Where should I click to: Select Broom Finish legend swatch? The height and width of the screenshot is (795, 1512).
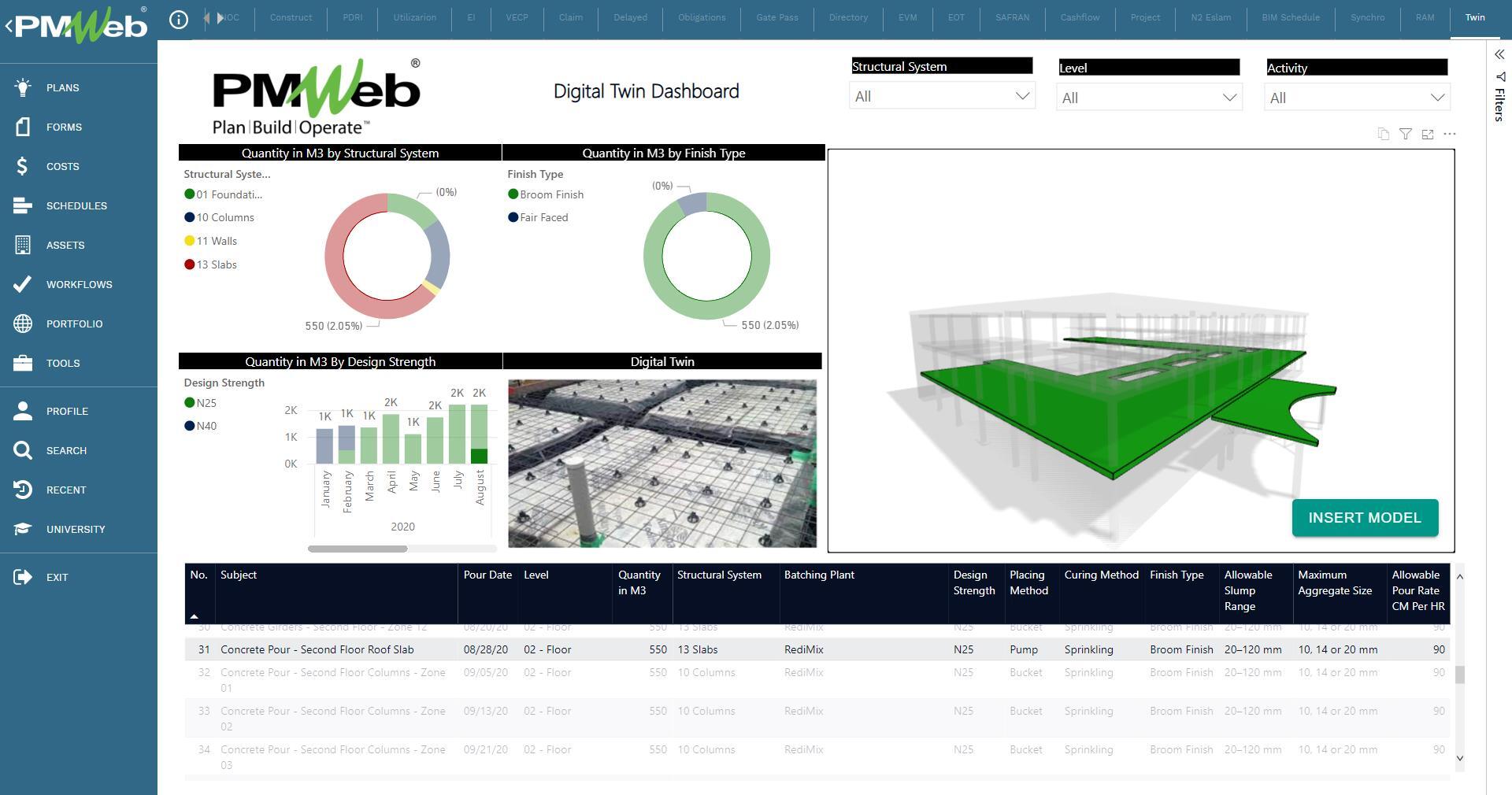tap(513, 194)
